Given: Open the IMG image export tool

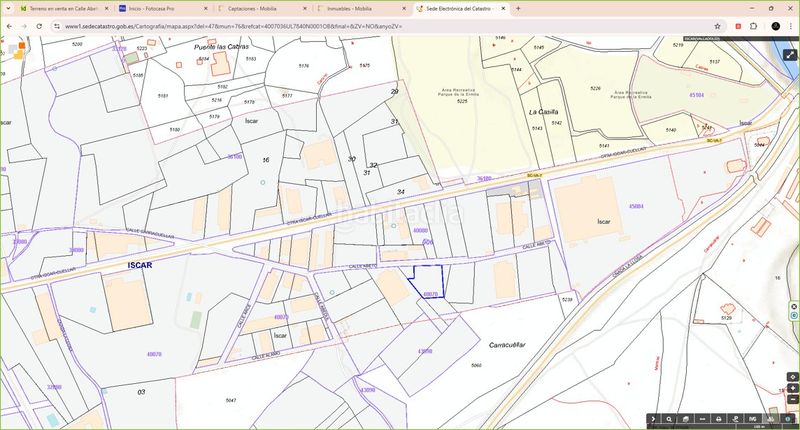Looking at the screenshot, I should point(753,419).
